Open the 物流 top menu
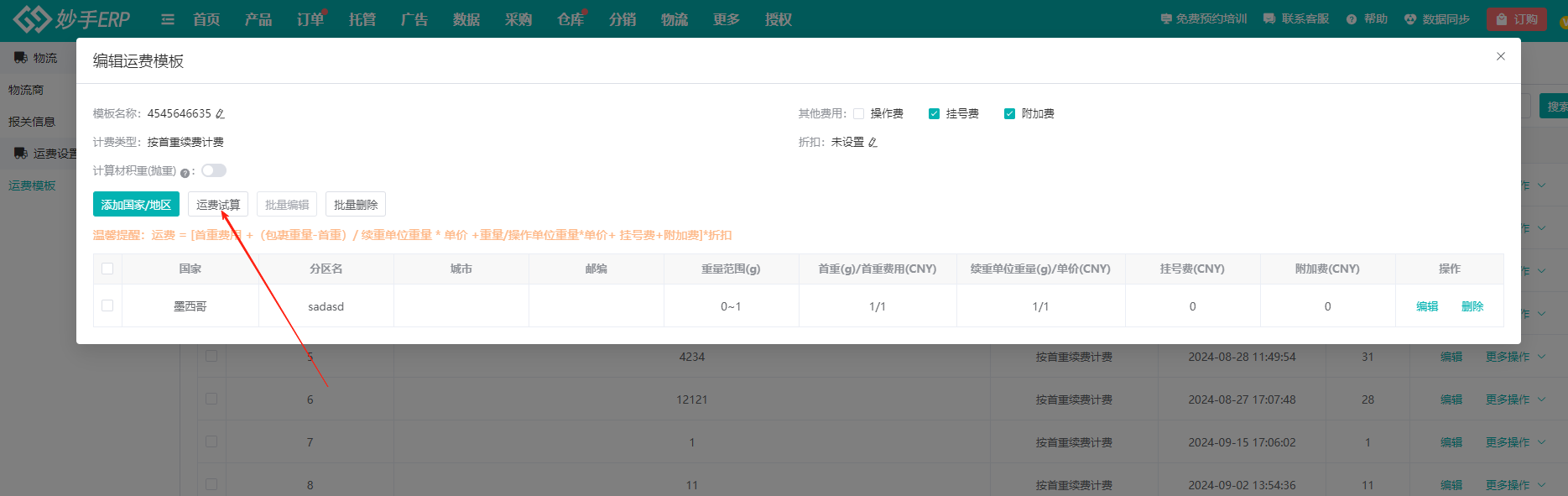 [x=675, y=19]
